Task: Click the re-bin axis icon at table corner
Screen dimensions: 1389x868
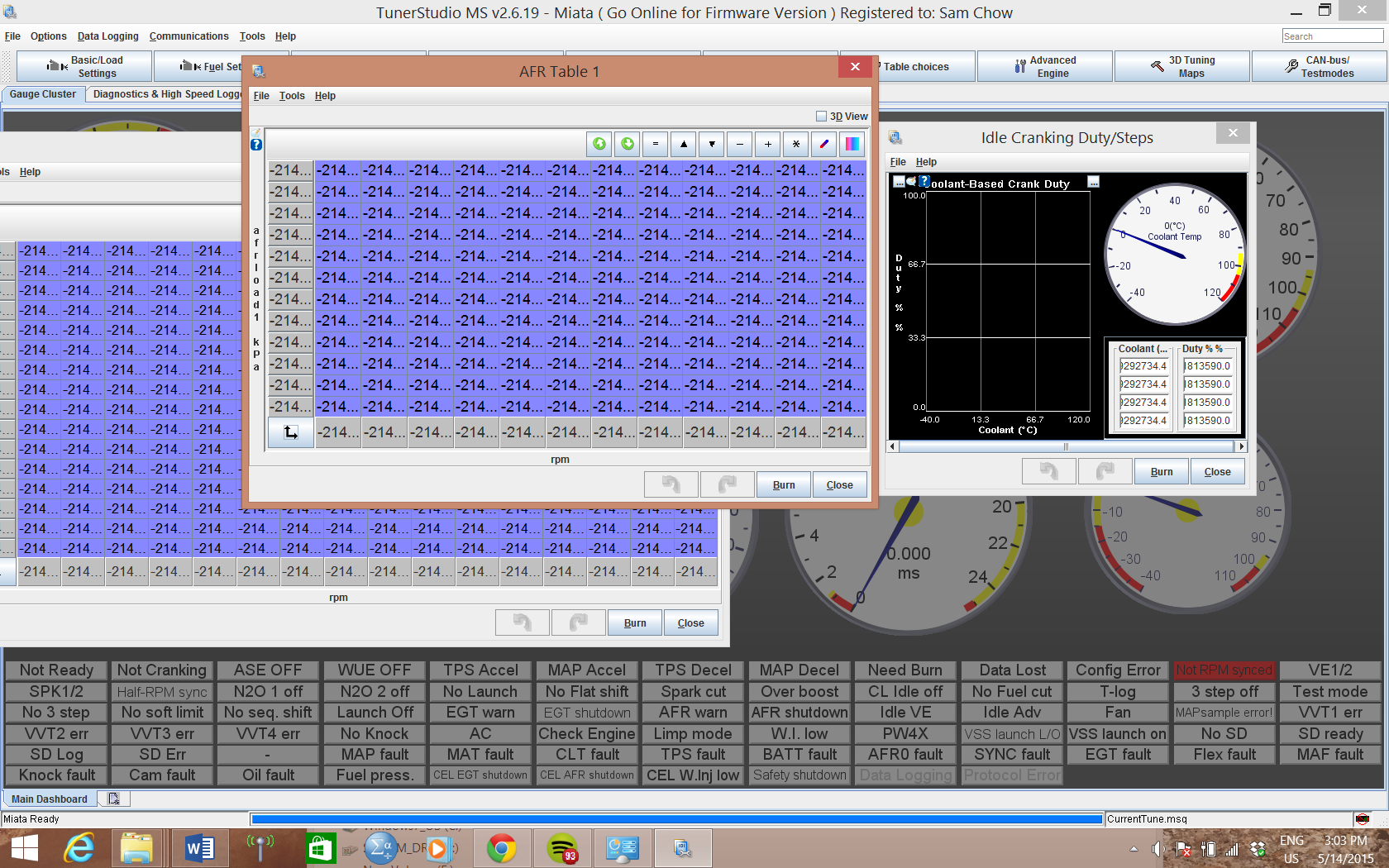Action: (291, 432)
